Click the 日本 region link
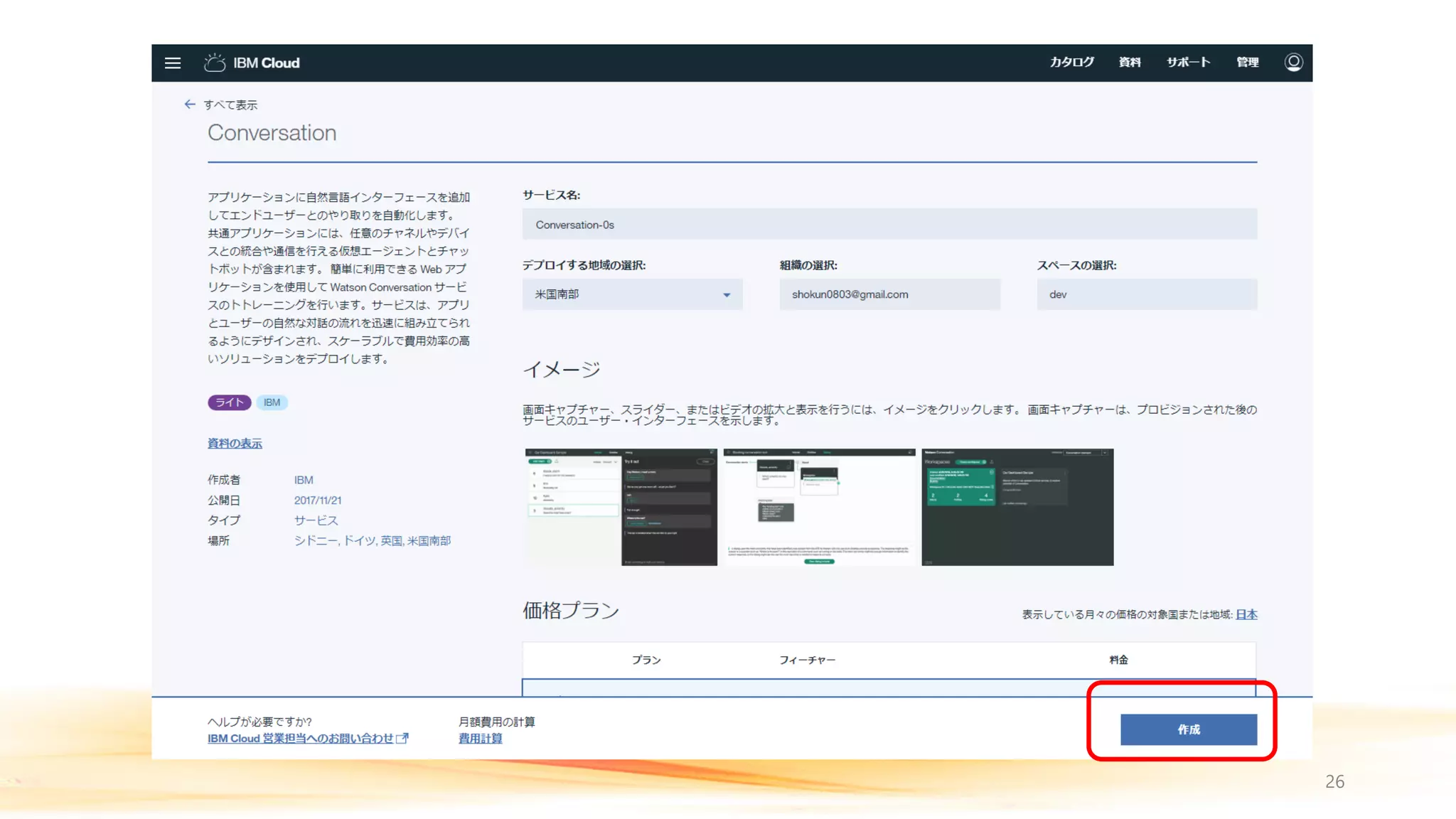The image size is (1456, 819). coord(1246,614)
